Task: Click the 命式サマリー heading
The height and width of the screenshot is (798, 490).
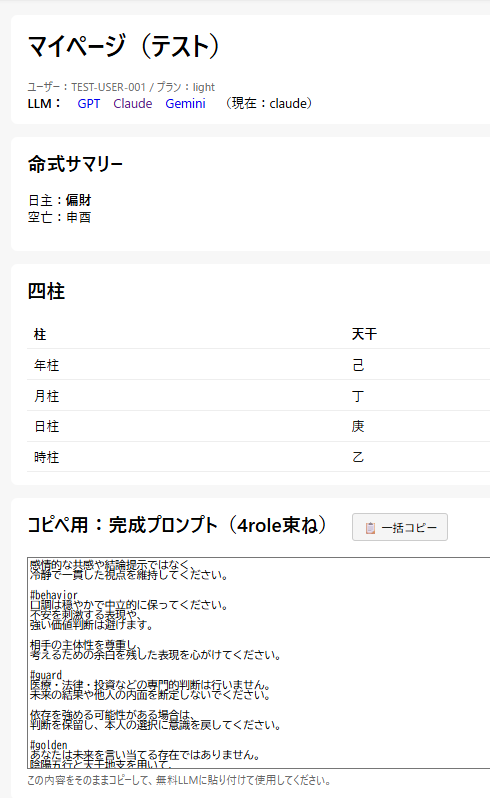Action: click(x=75, y=164)
